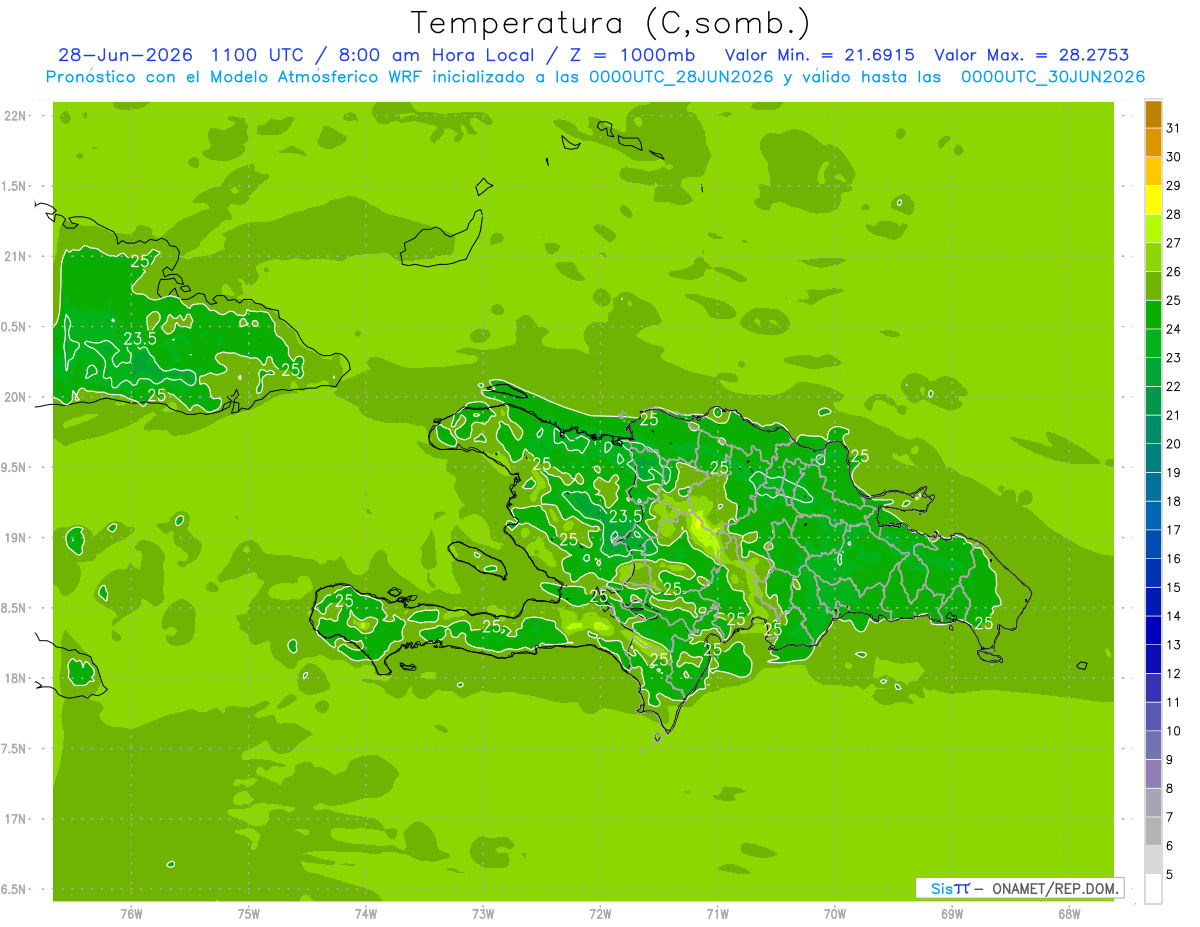Click the legend swatch between 25 and 26
Screen dimensions: 1200x927
pos(1153,285)
